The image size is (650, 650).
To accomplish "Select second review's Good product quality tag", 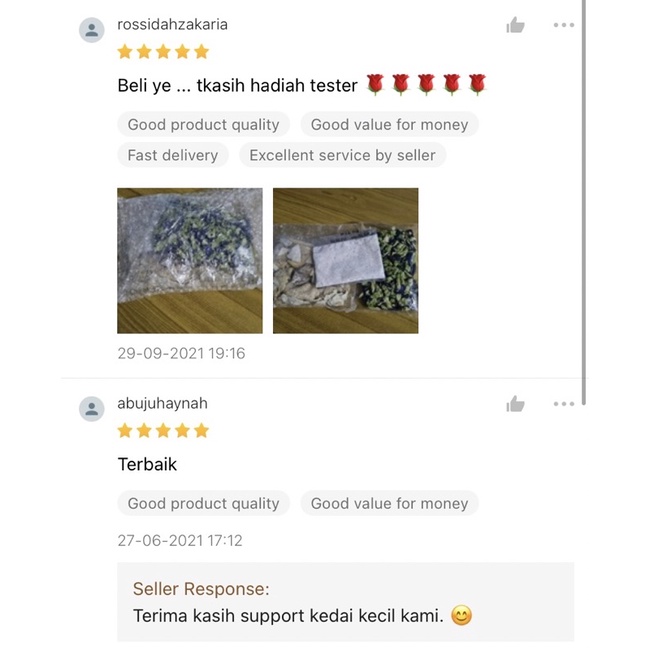I will 203,503.
